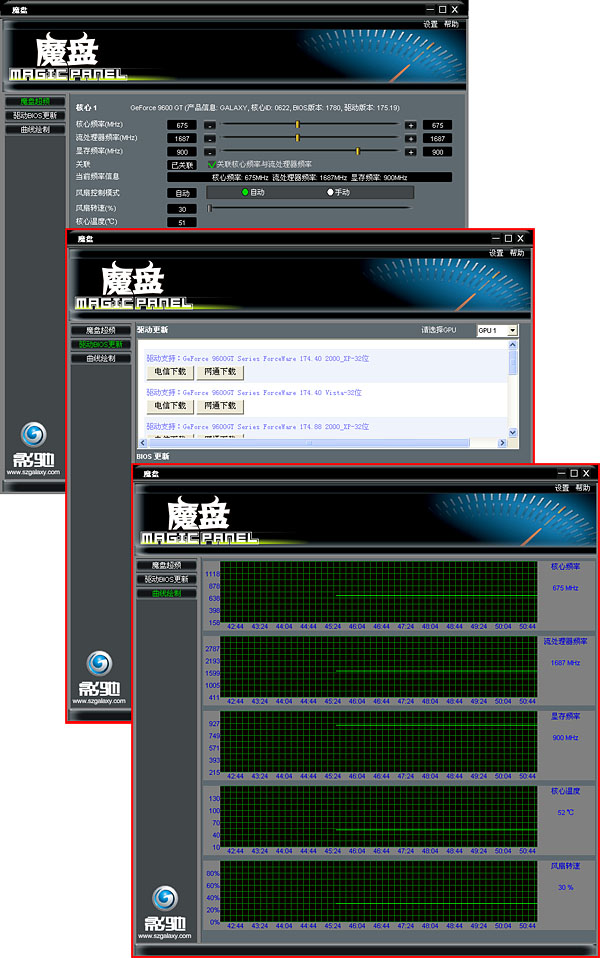Select 手动 fan mode radio button
This screenshot has width=600, height=958.
tap(330, 192)
